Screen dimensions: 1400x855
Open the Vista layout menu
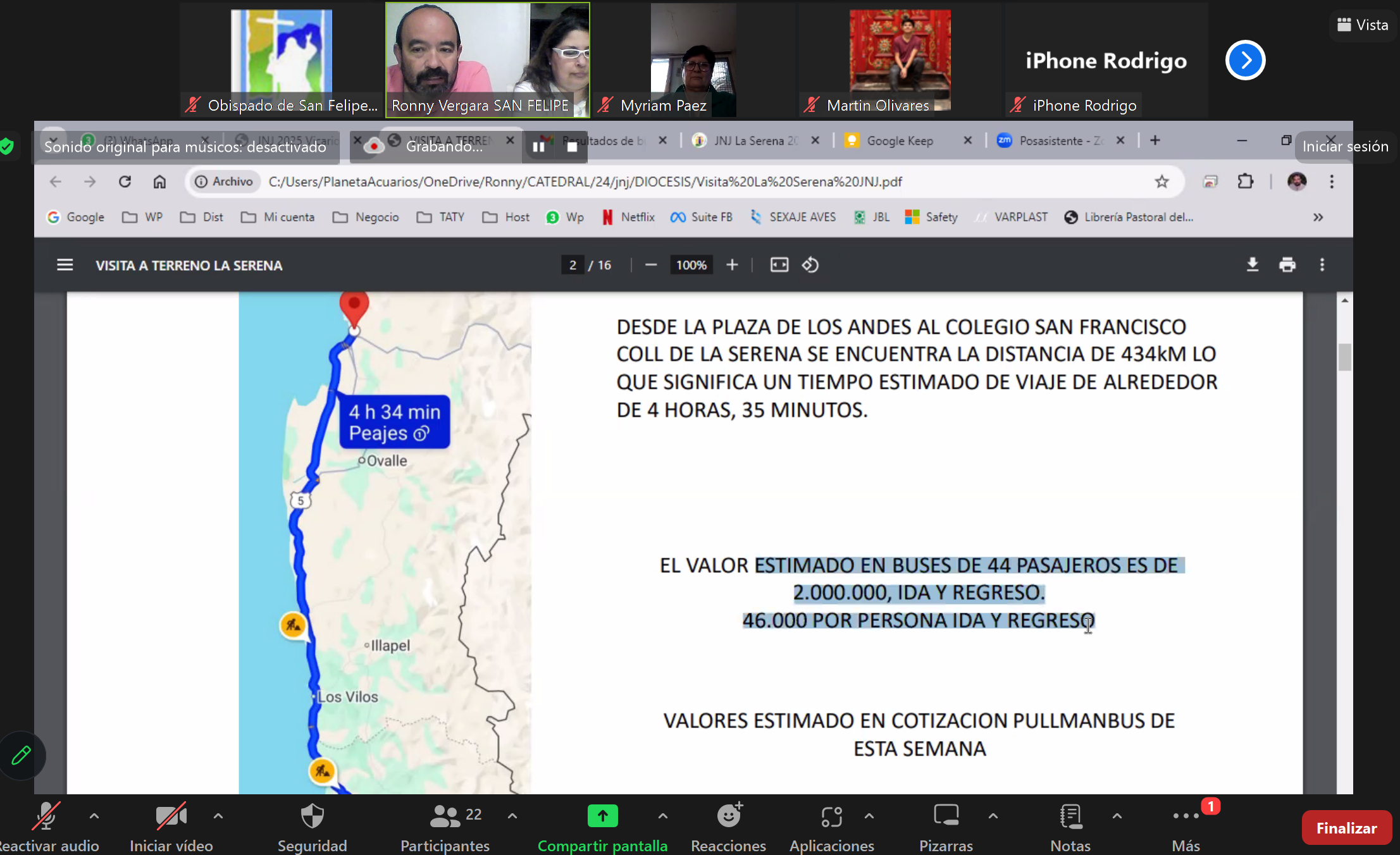(x=1363, y=25)
